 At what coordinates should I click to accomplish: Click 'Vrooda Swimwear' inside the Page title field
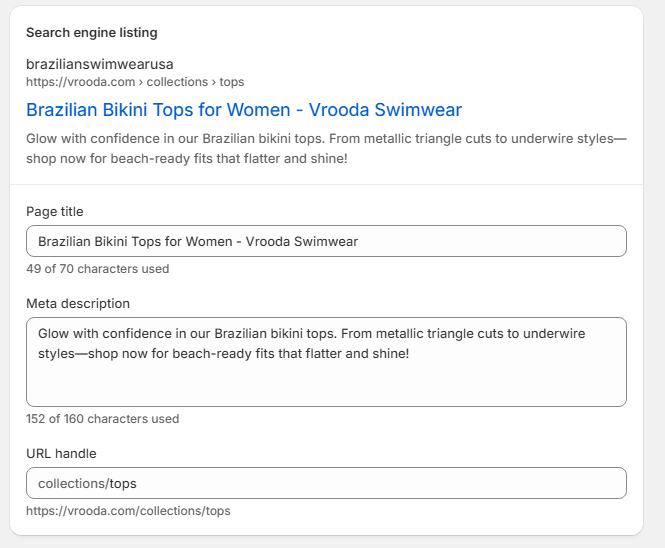(x=309, y=241)
